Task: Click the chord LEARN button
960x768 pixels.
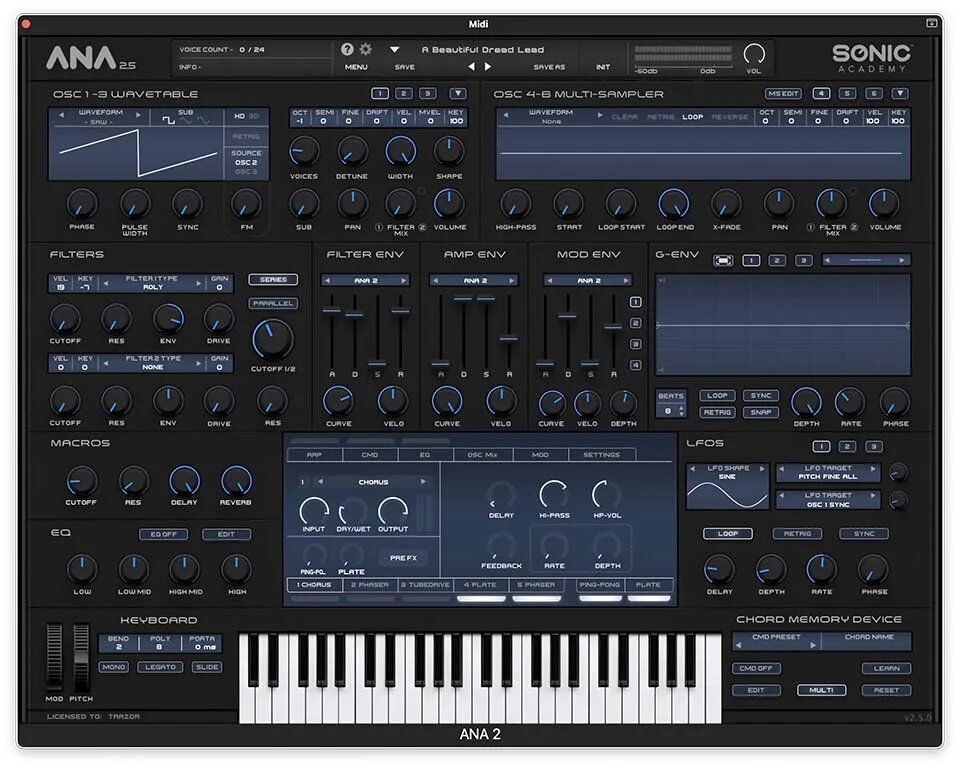Action: tap(886, 668)
